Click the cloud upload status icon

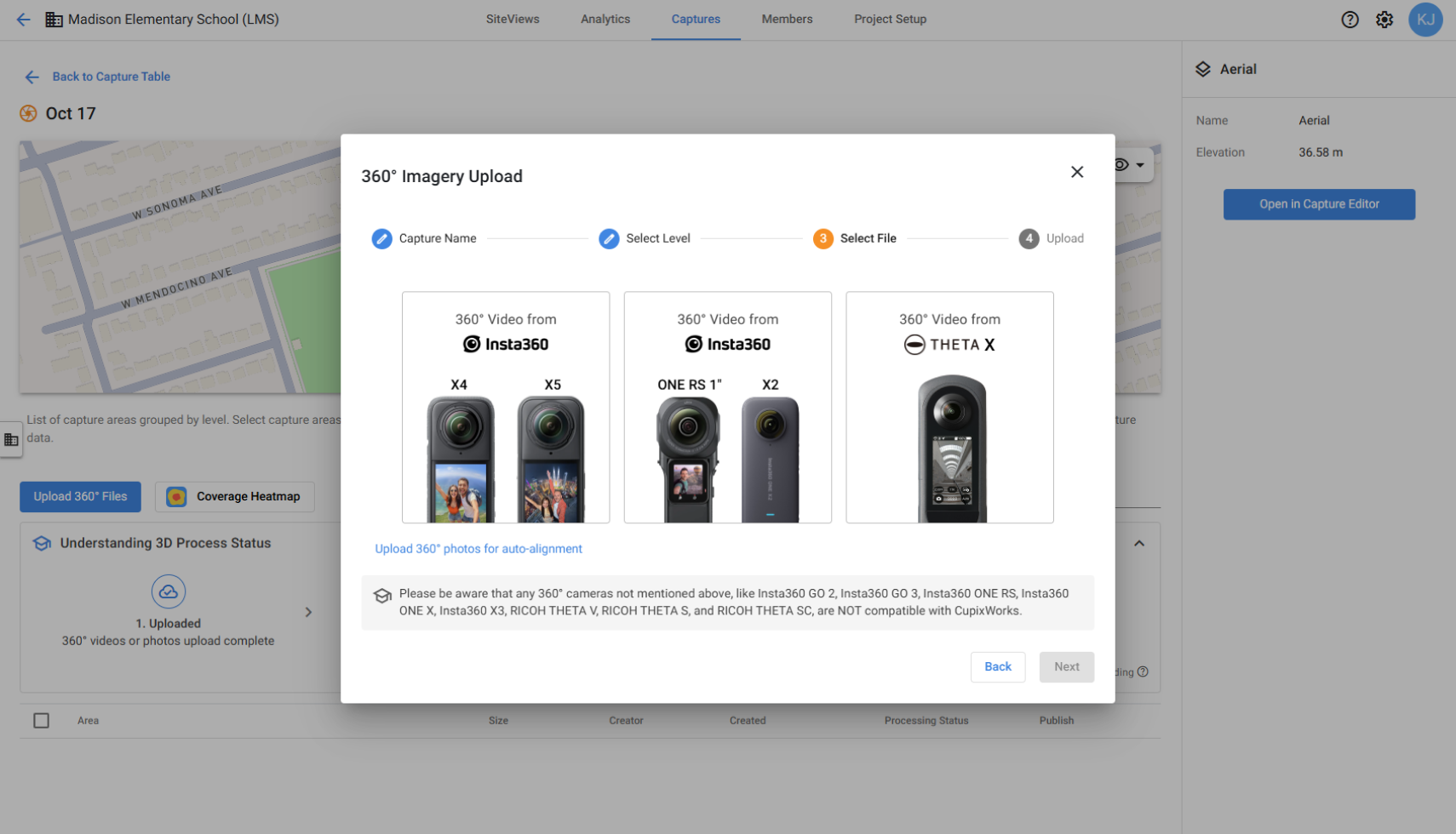point(169,591)
